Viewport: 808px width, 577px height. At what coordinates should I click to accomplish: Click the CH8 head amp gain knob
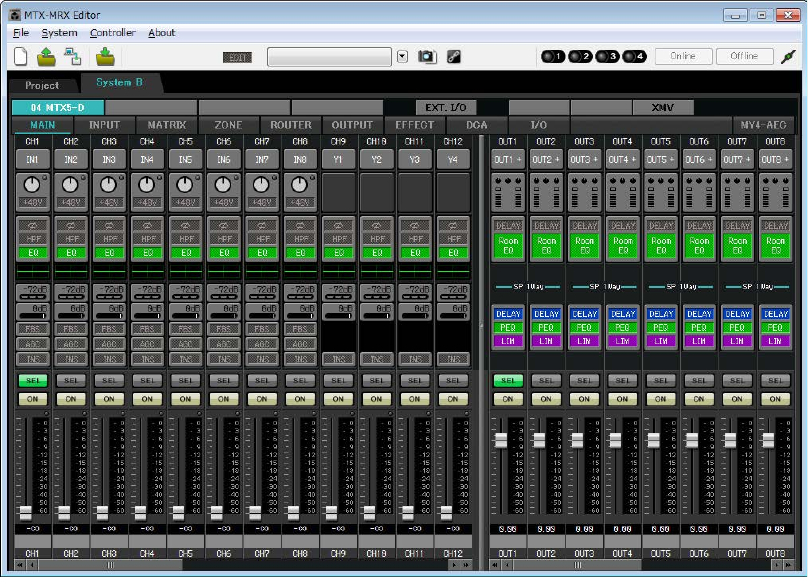coord(299,184)
